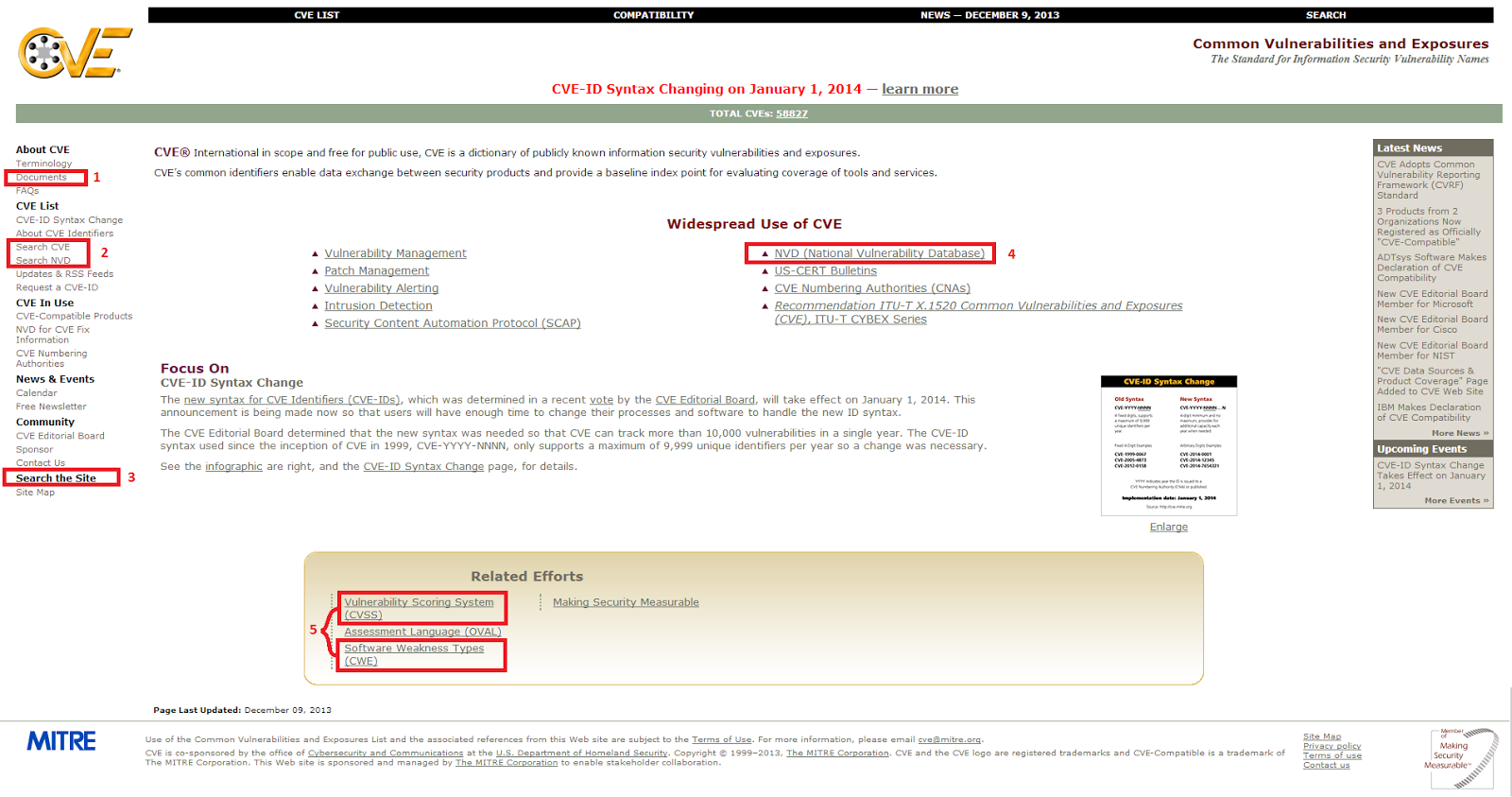The height and width of the screenshot is (797, 1512).
Task: Open CVE Adopts CVRF news item
Action: coord(1429,180)
